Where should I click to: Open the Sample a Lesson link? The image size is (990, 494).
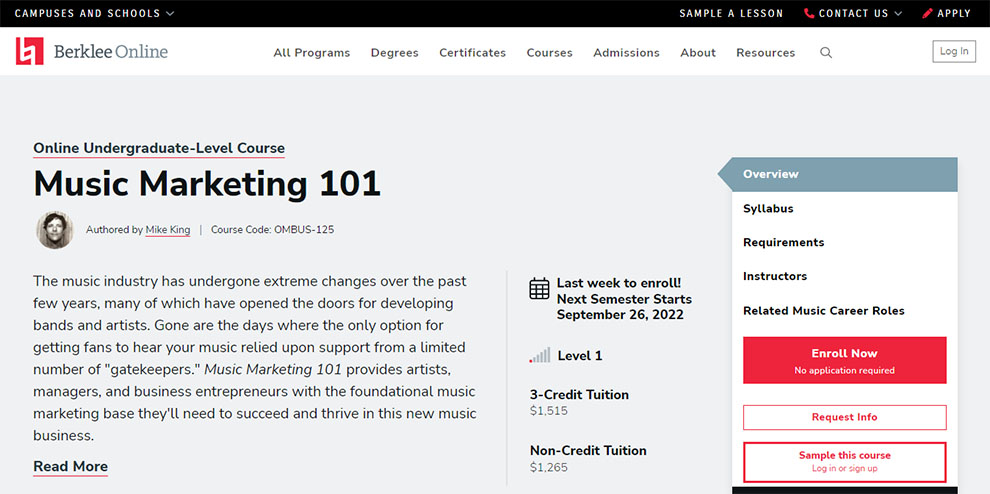pyautogui.click(x=731, y=13)
